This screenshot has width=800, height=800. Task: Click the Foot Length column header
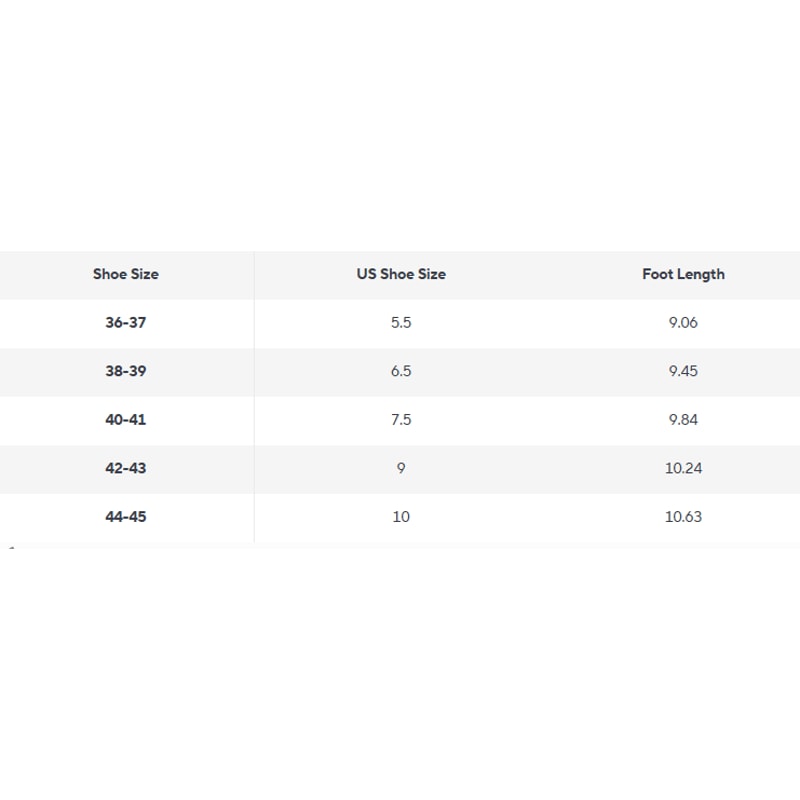point(683,274)
